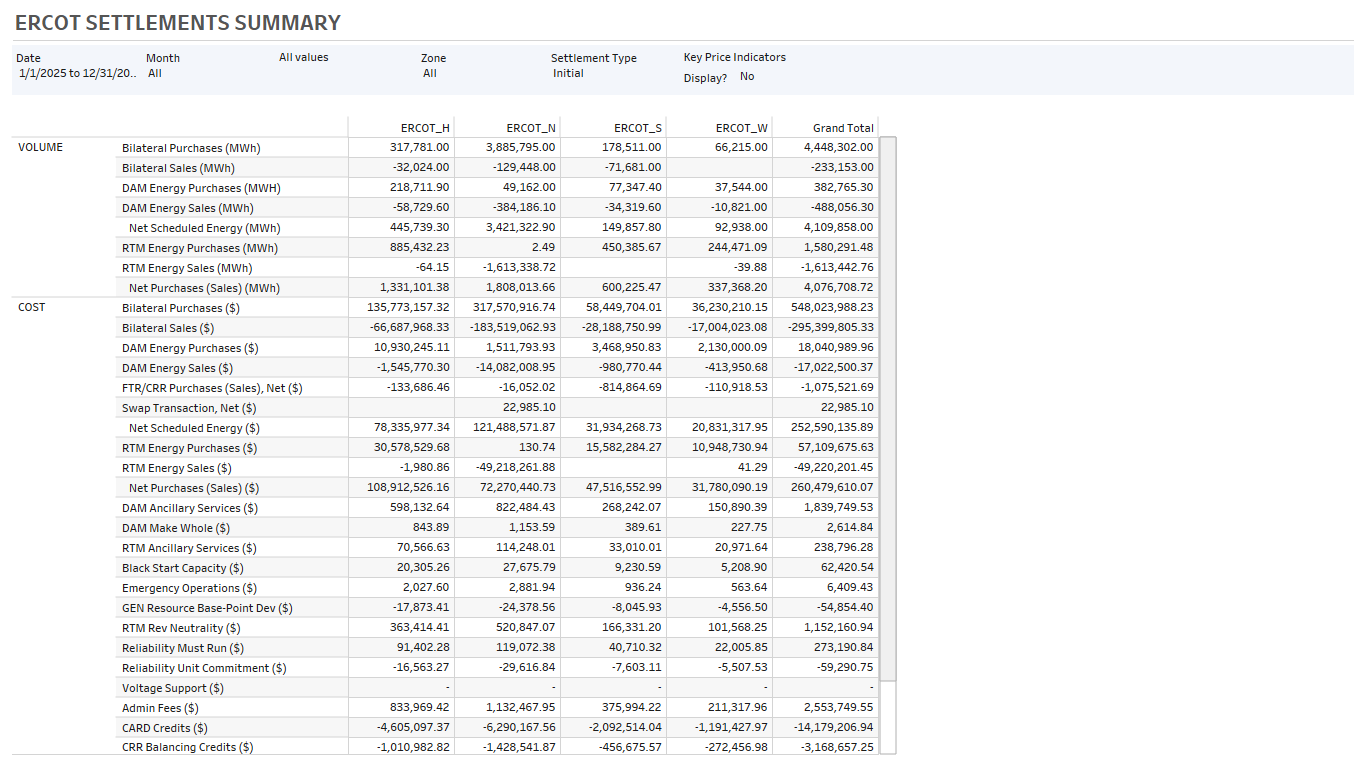Viewport: 1366px width, 768px height.
Task: Select the ERCOT_S column header
Action: (x=640, y=127)
